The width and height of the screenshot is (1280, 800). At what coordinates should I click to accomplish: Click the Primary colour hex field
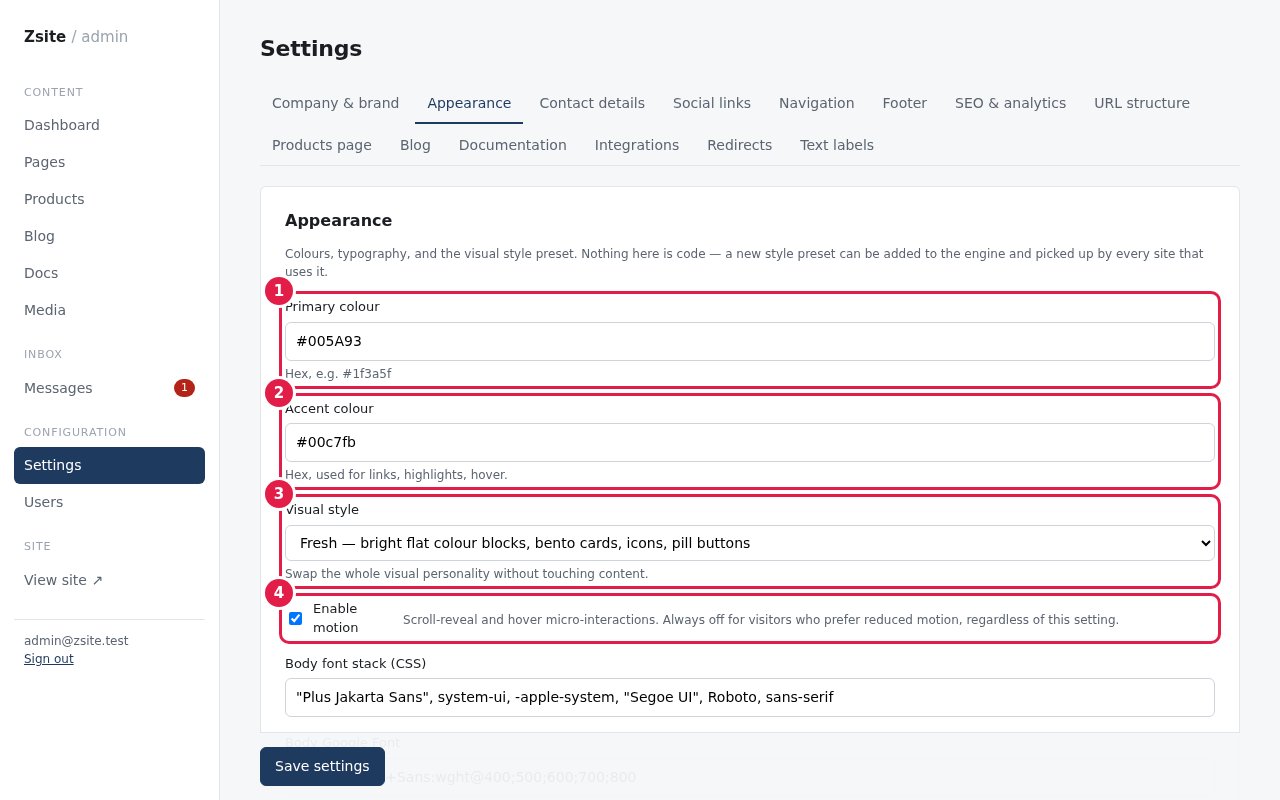(750, 341)
